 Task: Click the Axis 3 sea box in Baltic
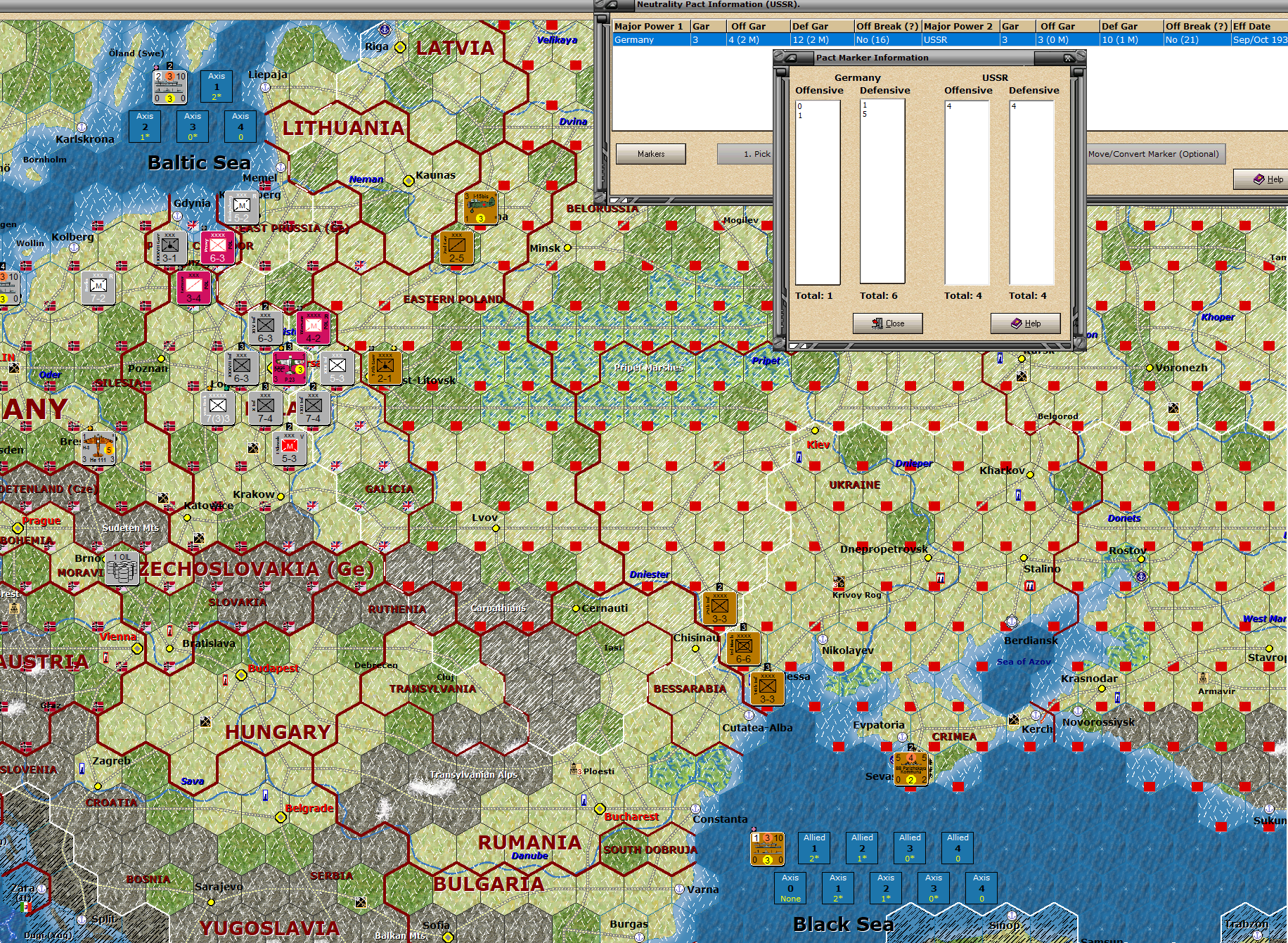[193, 127]
